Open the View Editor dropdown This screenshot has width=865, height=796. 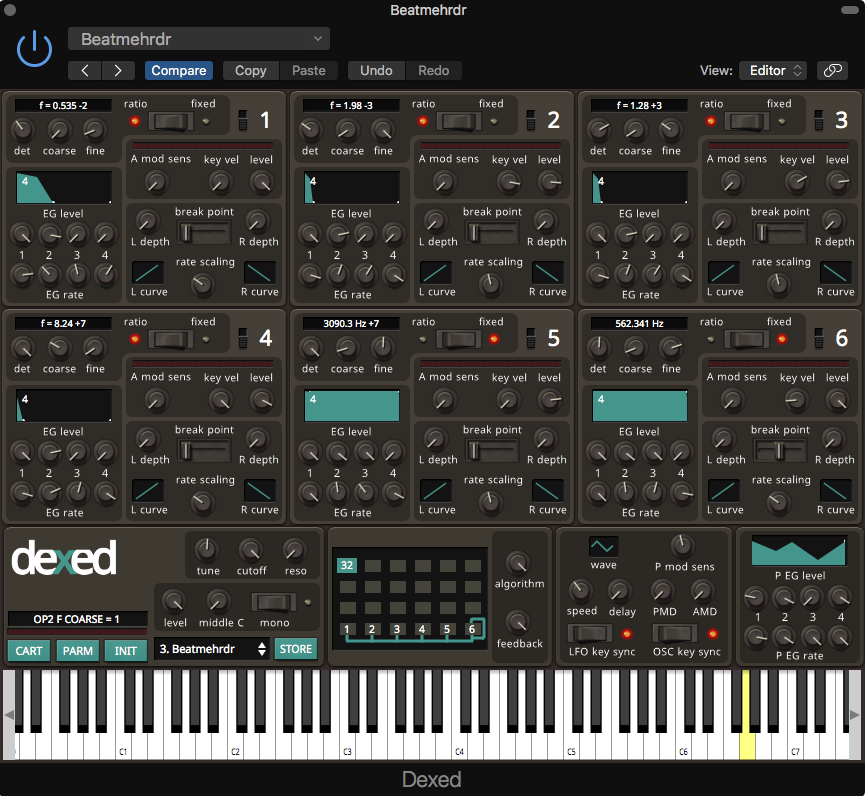click(x=772, y=71)
